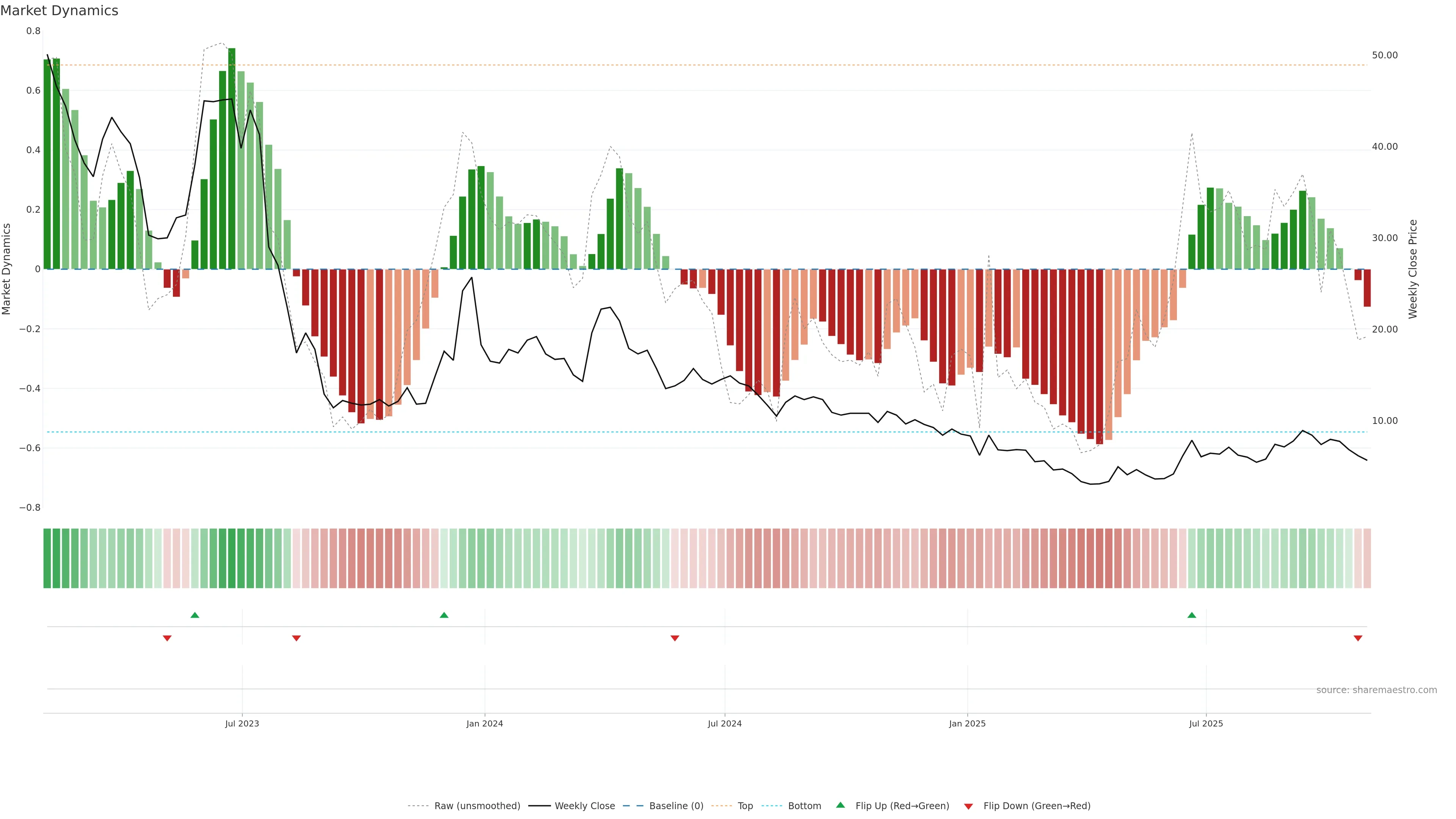Viewport: 1456px width, 819px height.
Task: Click the Flip Down marker just after Jul 2023
Action: (296, 638)
